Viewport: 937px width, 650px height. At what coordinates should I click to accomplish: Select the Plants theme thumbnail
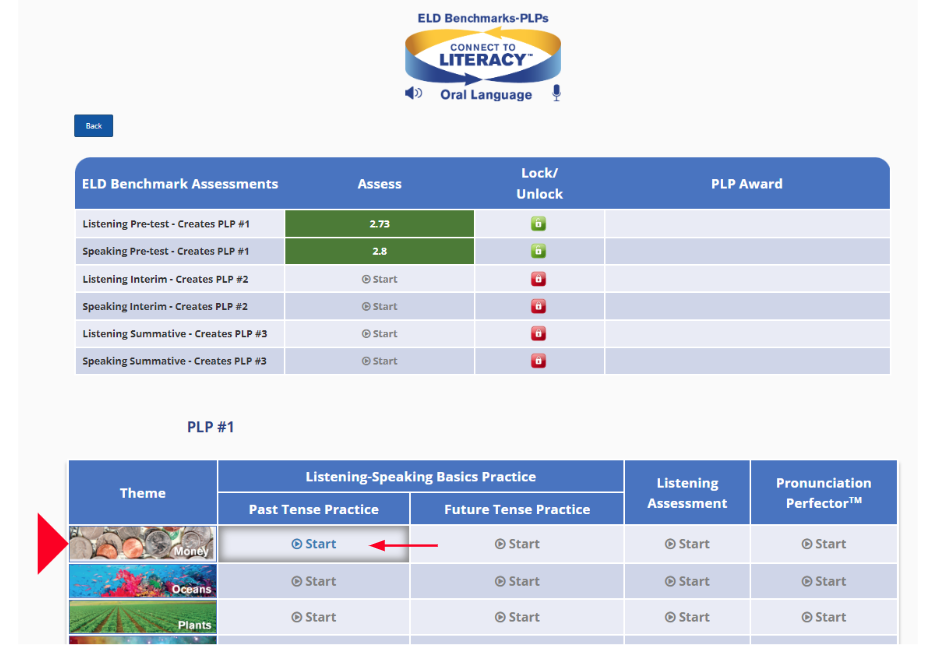point(143,617)
